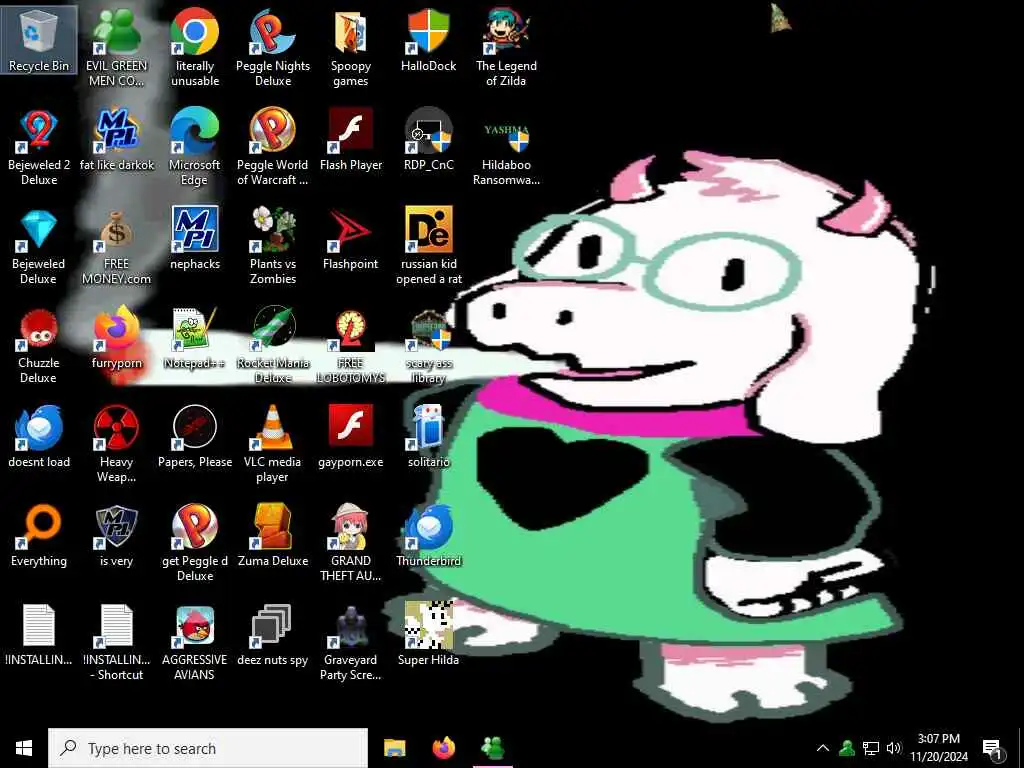Click the FREE LOBOTOMYS shortcut
The image size is (1024, 768).
pos(351,345)
